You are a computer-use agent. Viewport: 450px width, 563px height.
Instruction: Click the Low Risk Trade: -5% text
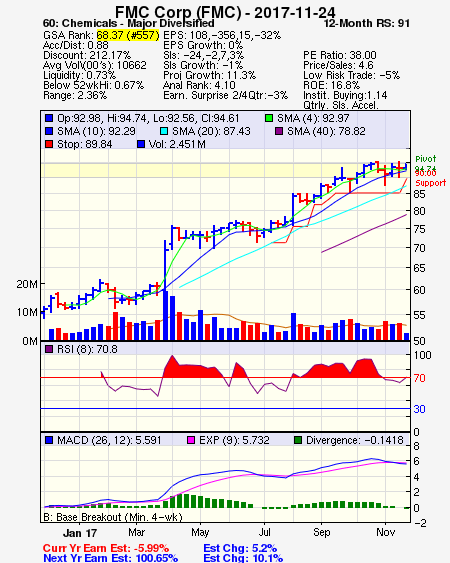tap(352, 75)
